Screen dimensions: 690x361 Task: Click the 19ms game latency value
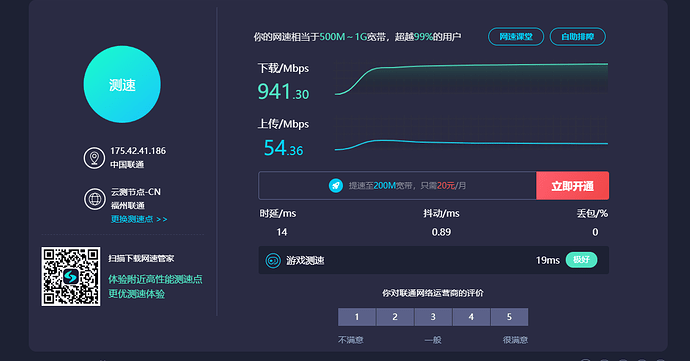pyautogui.click(x=548, y=260)
